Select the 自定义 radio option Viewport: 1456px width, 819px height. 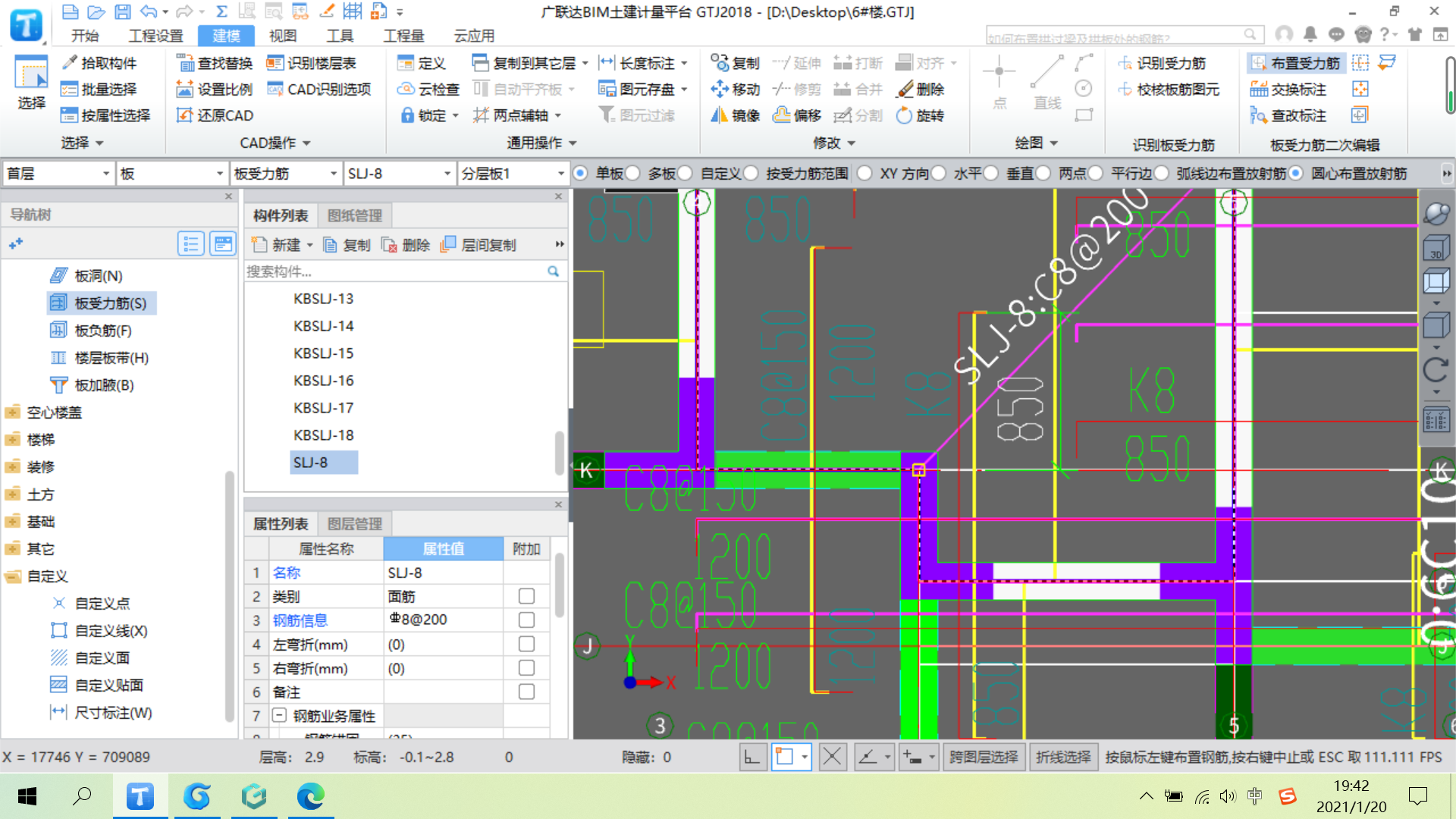(686, 174)
